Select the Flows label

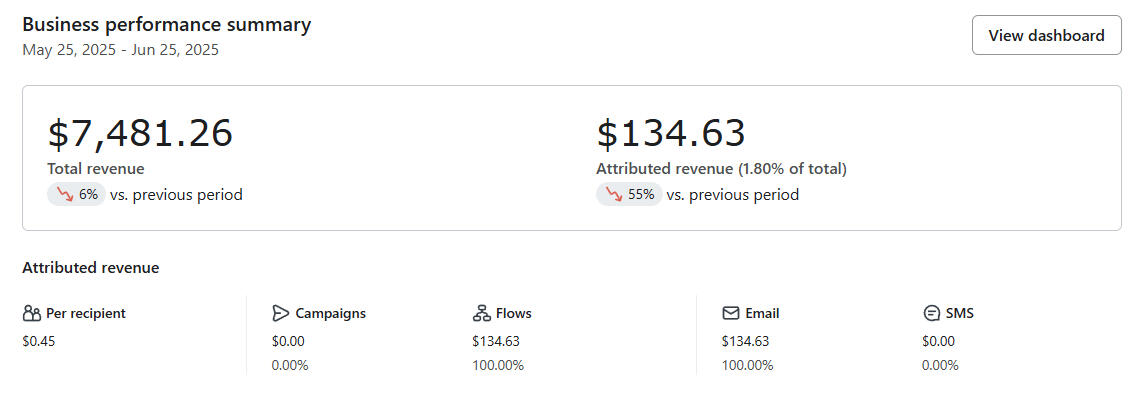(514, 314)
